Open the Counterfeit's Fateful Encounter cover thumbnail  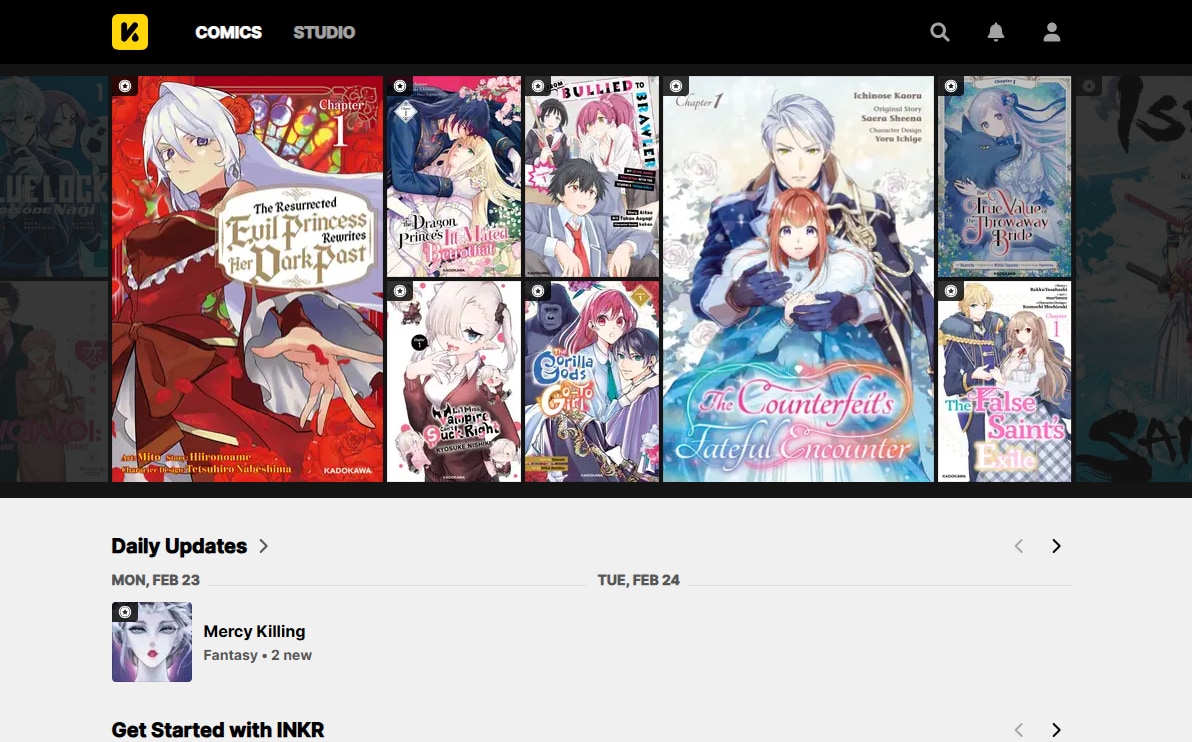click(x=798, y=277)
